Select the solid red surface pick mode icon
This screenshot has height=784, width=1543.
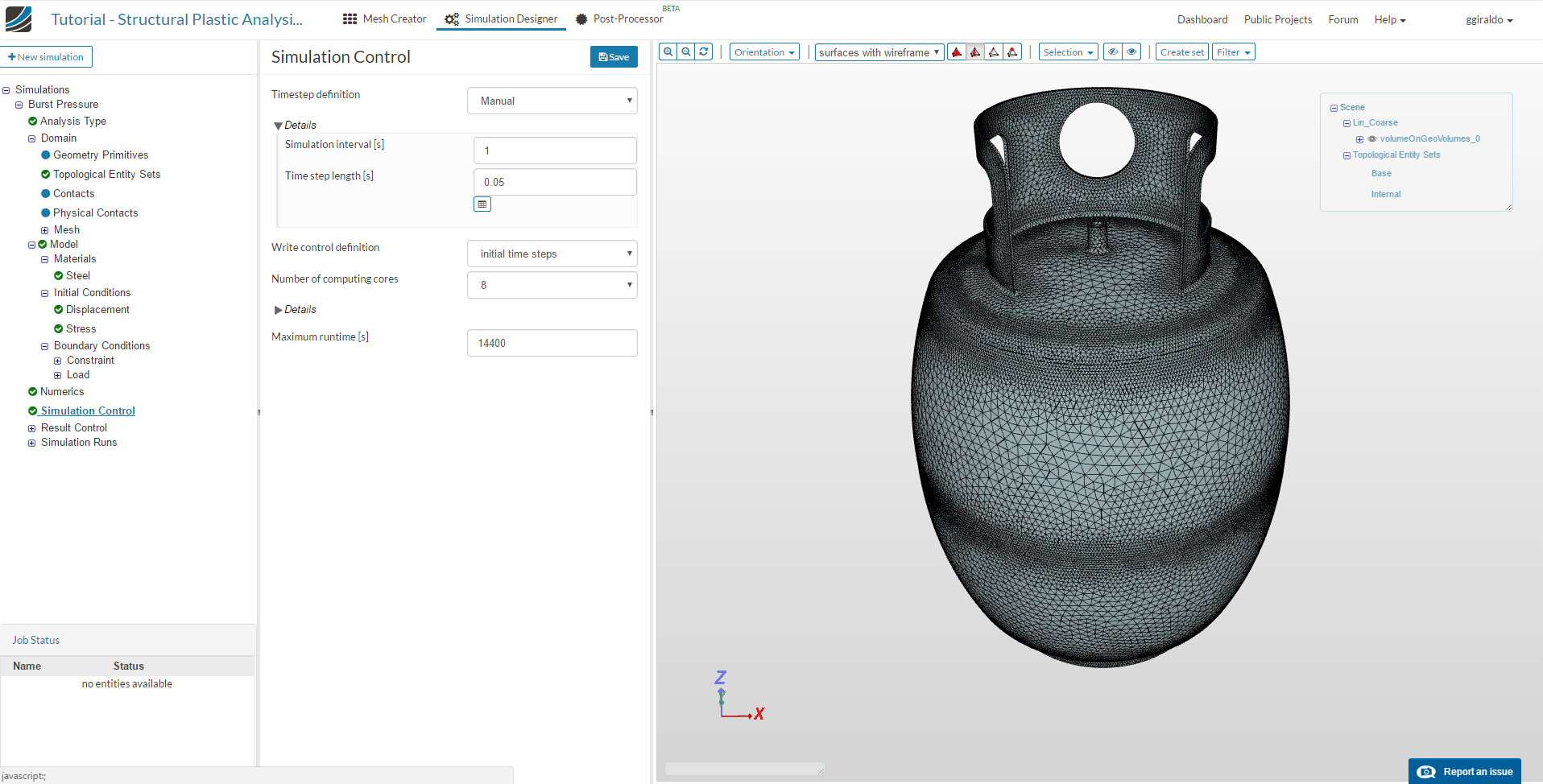click(957, 52)
